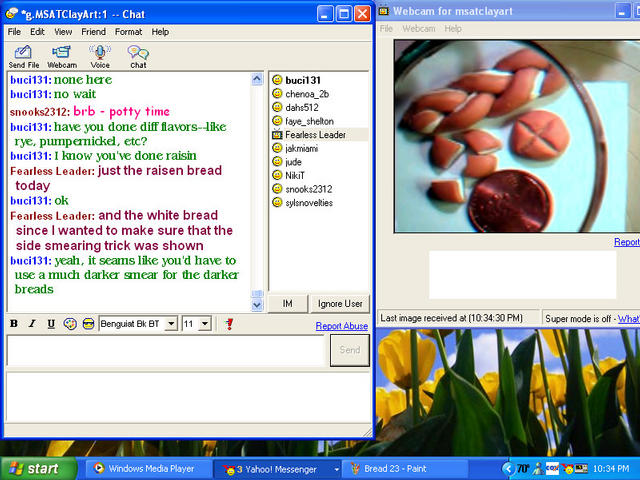The width and height of the screenshot is (640, 480).
Task: Select buci131 in the user list
Action: (303, 80)
